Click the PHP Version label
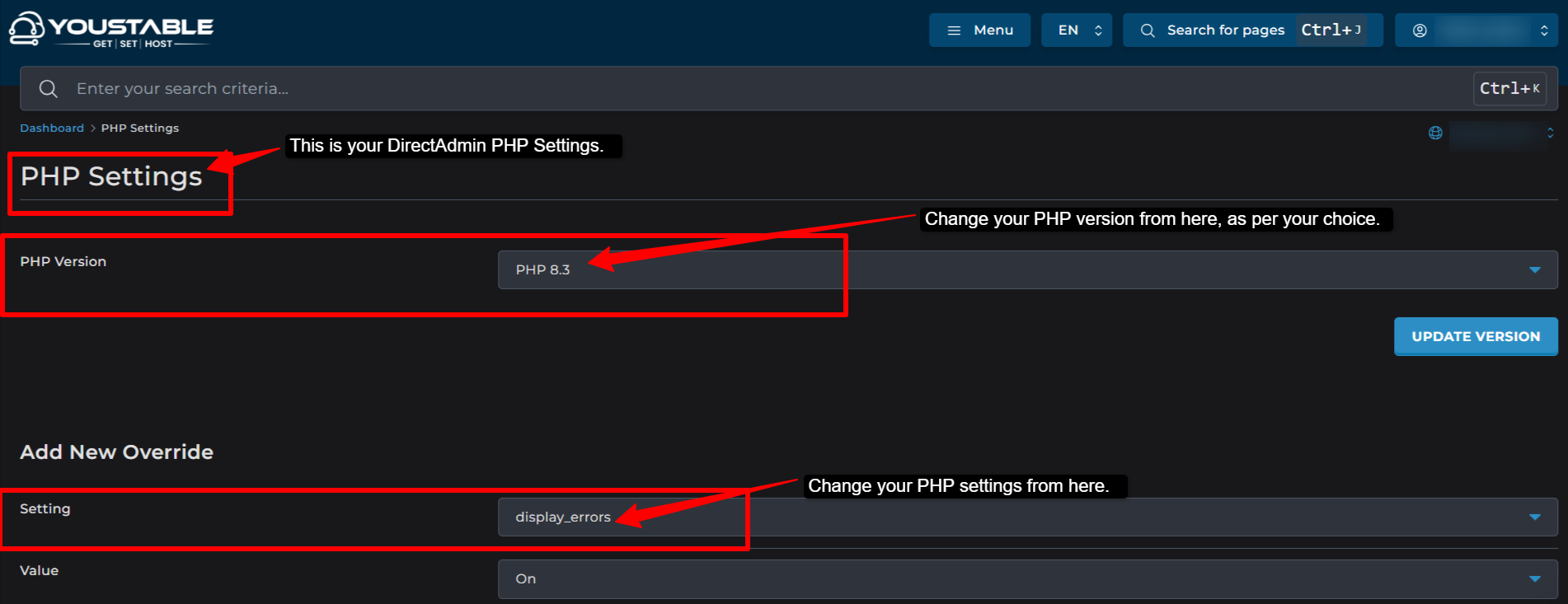Screen dimensions: 1568x604 click(x=63, y=261)
